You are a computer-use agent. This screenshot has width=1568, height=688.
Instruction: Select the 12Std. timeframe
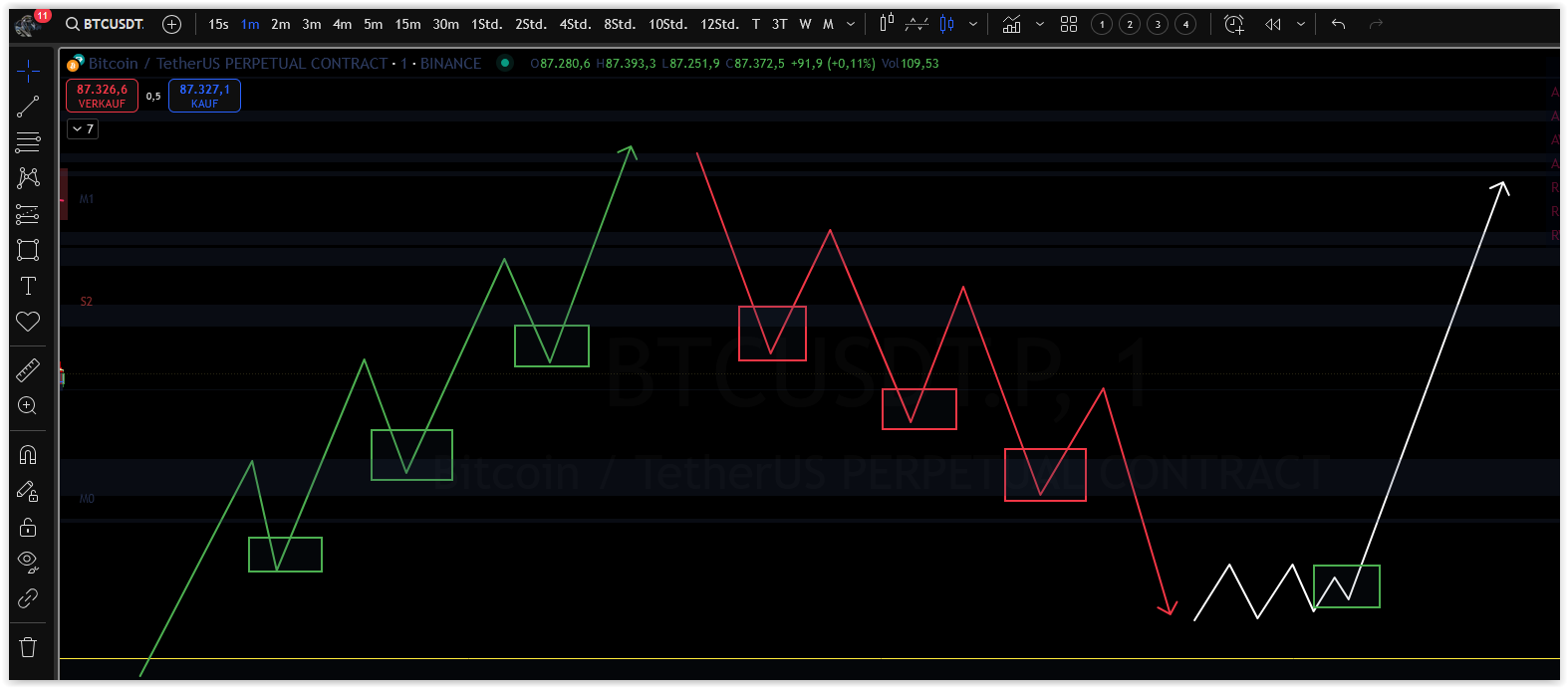pyautogui.click(x=719, y=24)
